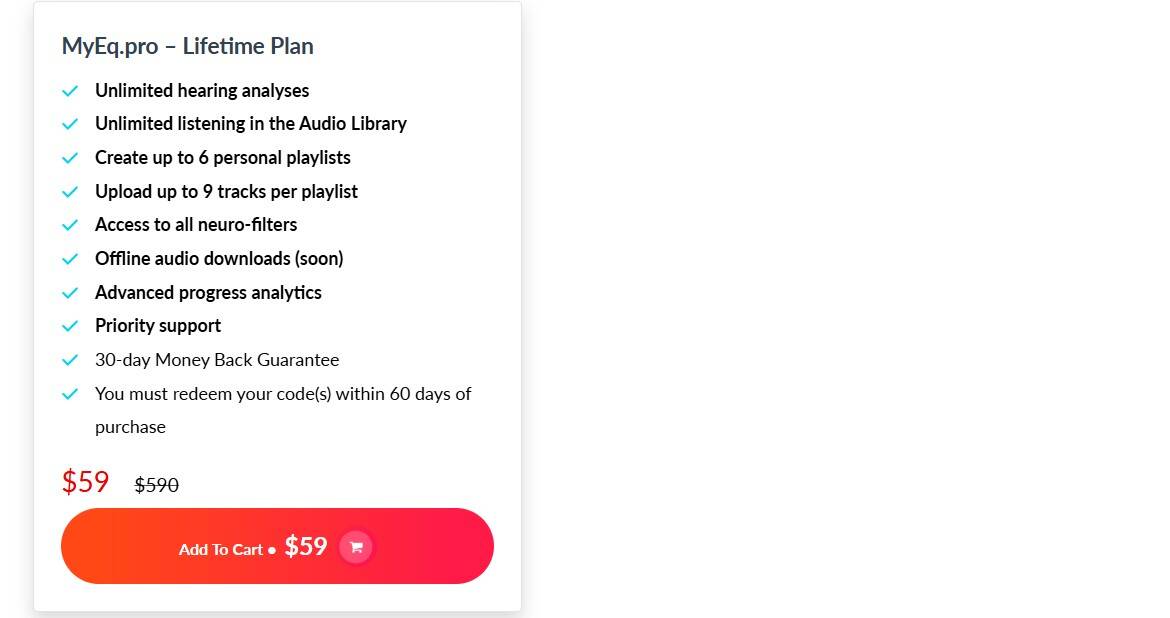The height and width of the screenshot is (618, 1170).
Task: Click the shopping cart icon on the button
Action: pyautogui.click(x=356, y=547)
